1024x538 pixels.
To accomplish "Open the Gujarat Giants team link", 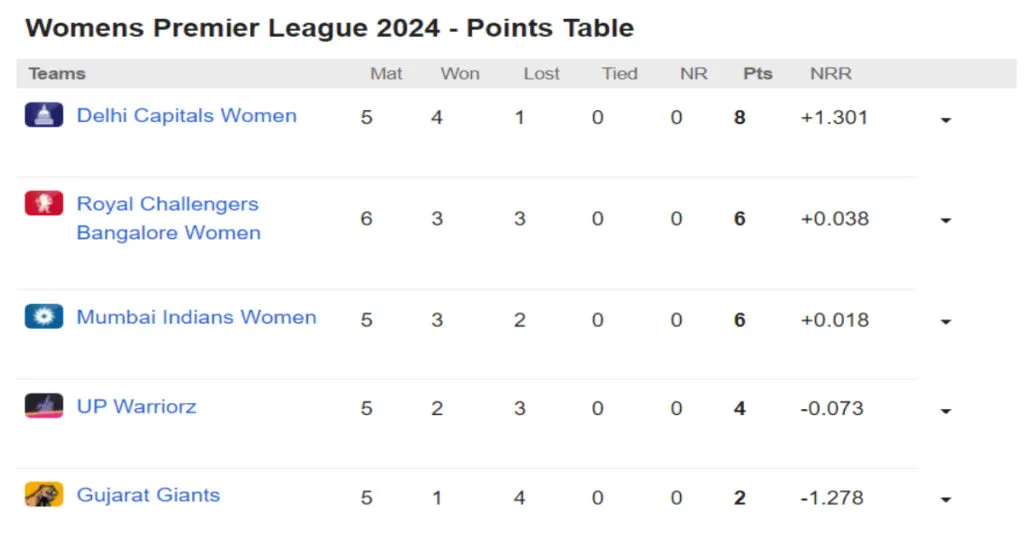I will 148,496.
